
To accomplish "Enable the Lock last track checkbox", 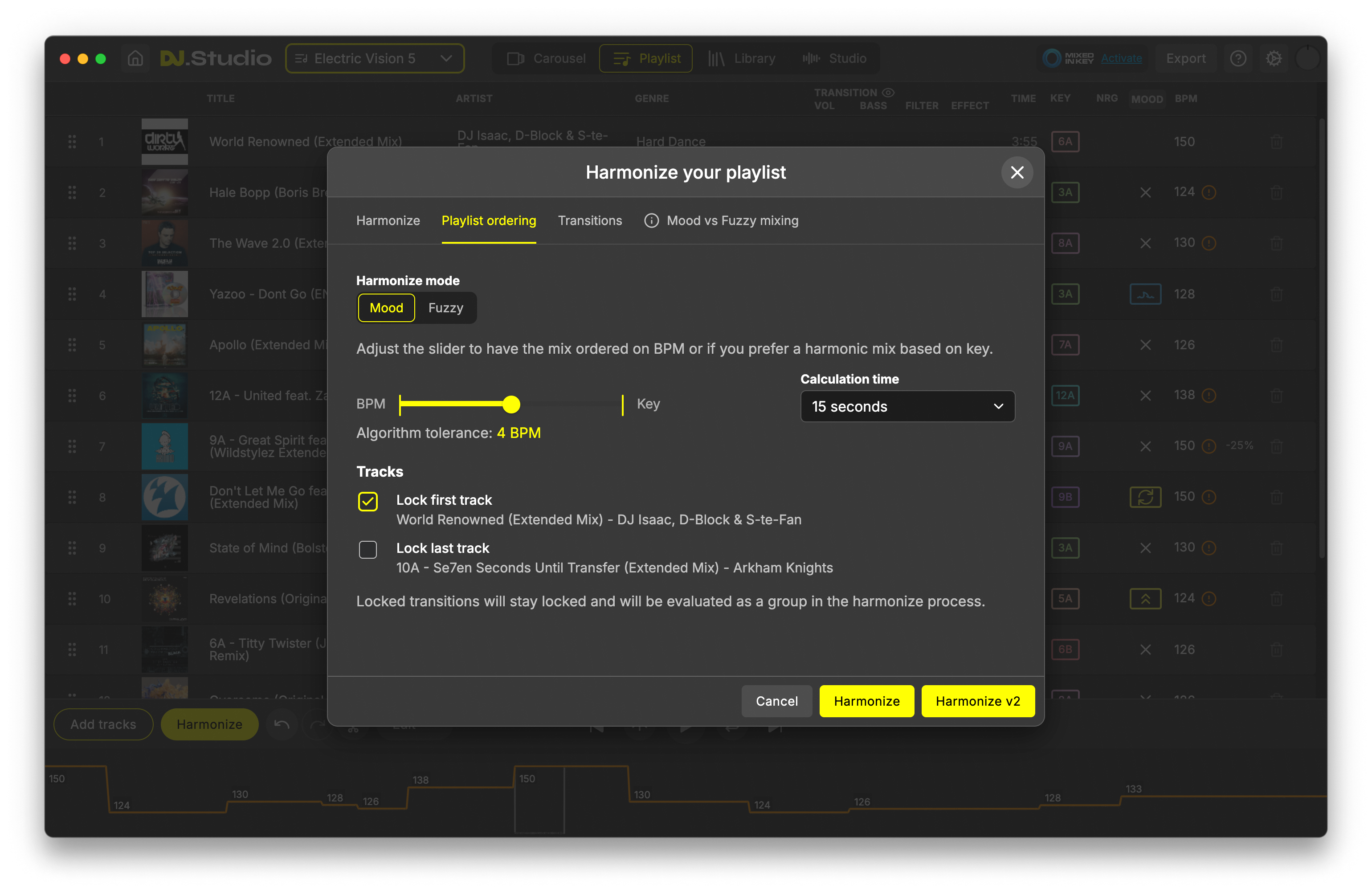I will coord(368,550).
